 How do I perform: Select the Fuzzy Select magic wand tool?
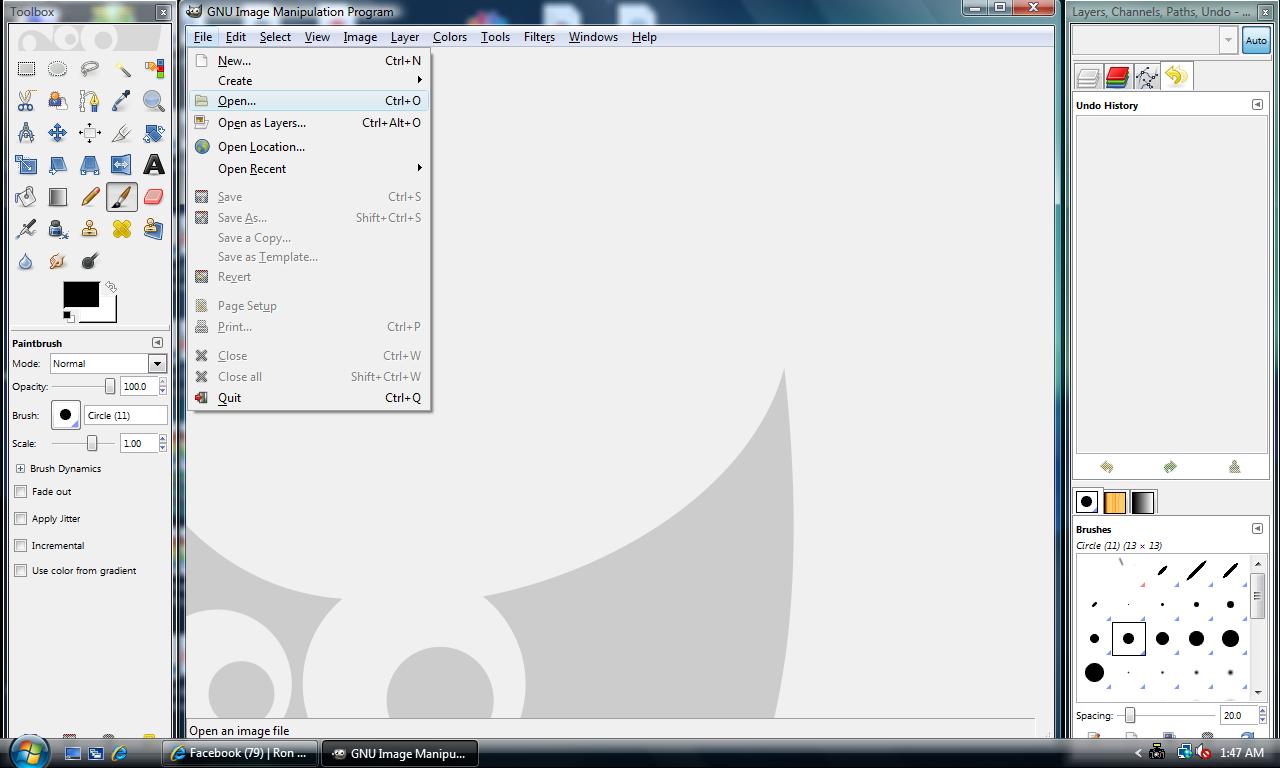[122, 69]
